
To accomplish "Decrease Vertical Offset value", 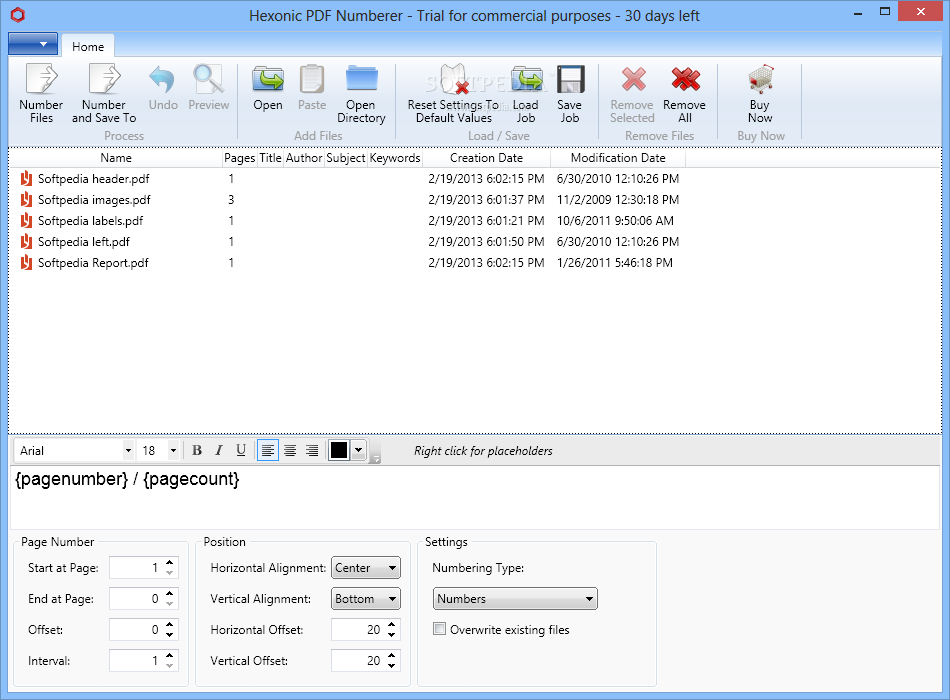I will pos(391,665).
